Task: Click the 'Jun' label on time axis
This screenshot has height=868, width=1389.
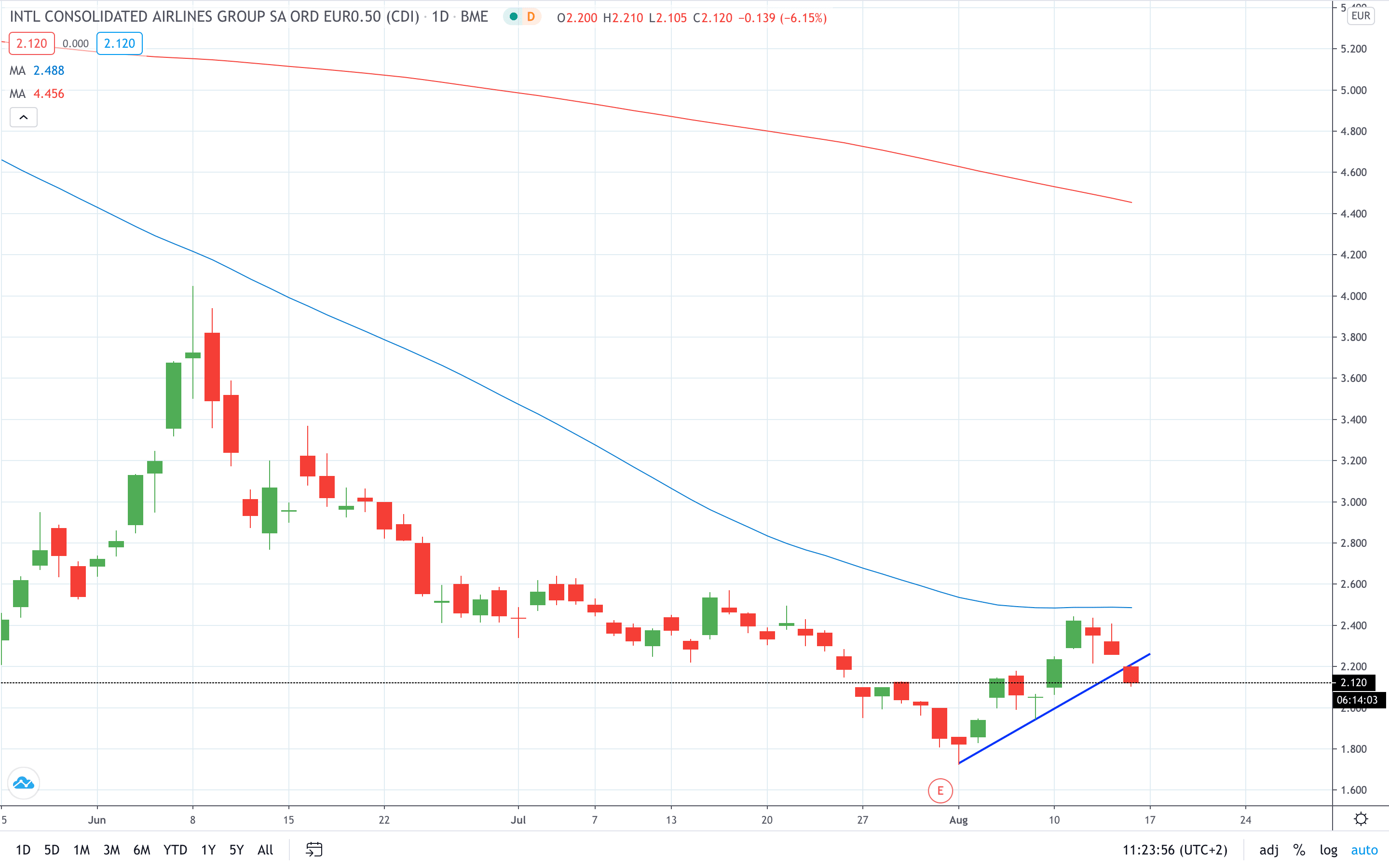Action: pos(97,820)
